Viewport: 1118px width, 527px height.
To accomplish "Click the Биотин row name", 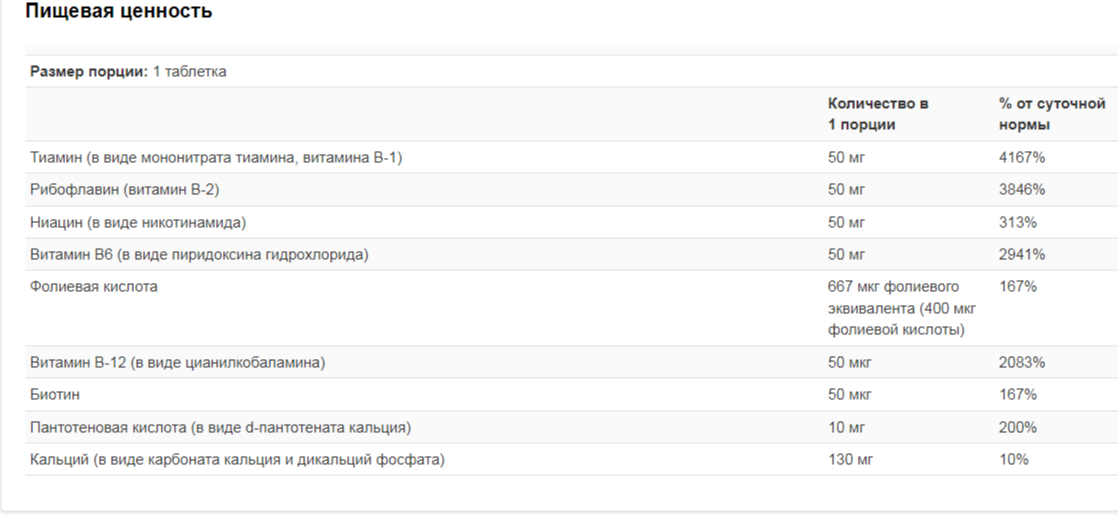I will coord(55,394).
